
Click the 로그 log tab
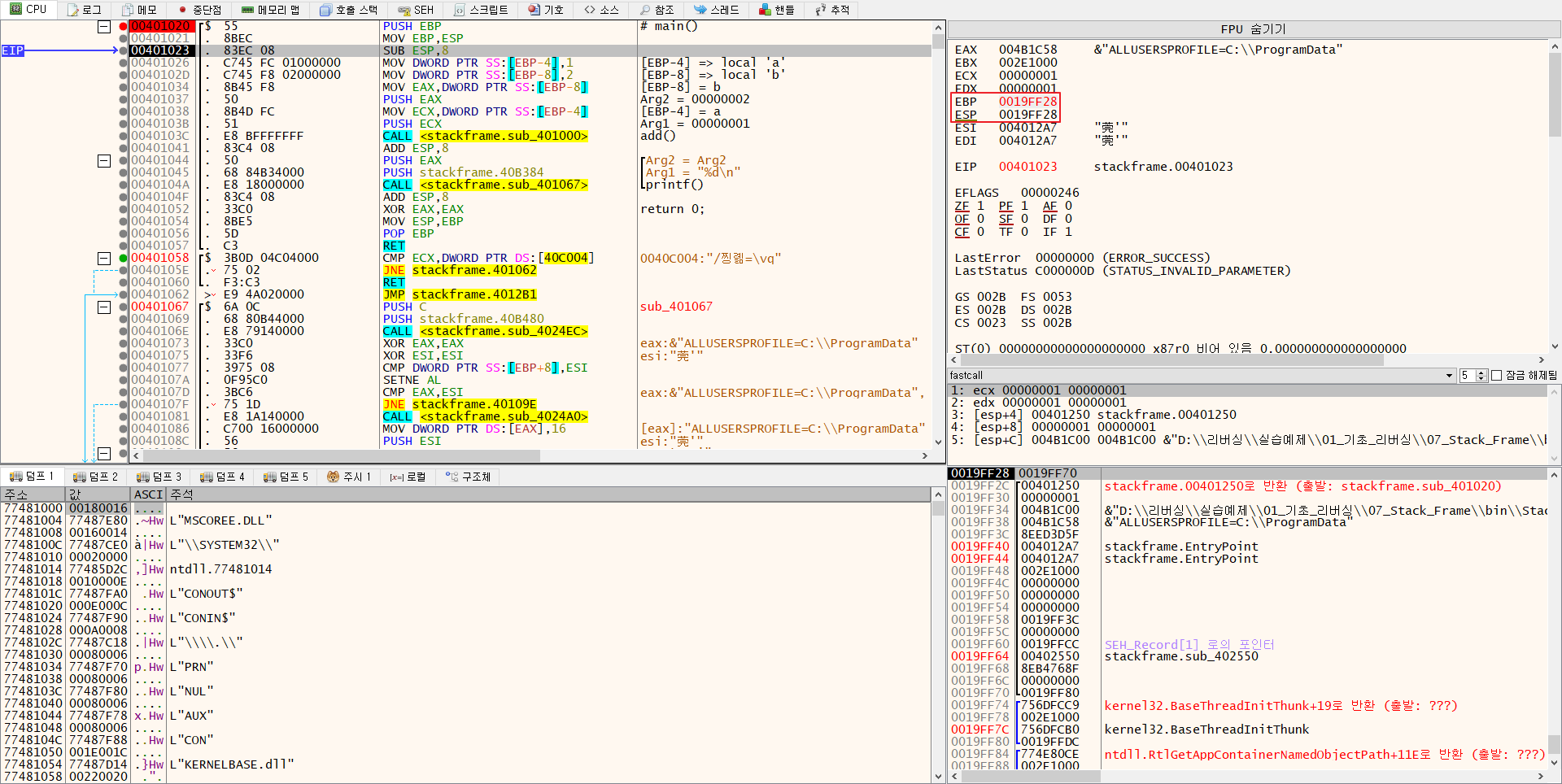point(85,10)
